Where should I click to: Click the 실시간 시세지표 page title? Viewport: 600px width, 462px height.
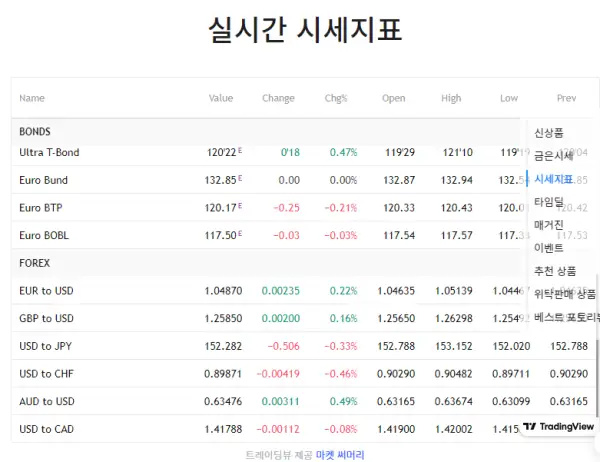pos(305,29)
